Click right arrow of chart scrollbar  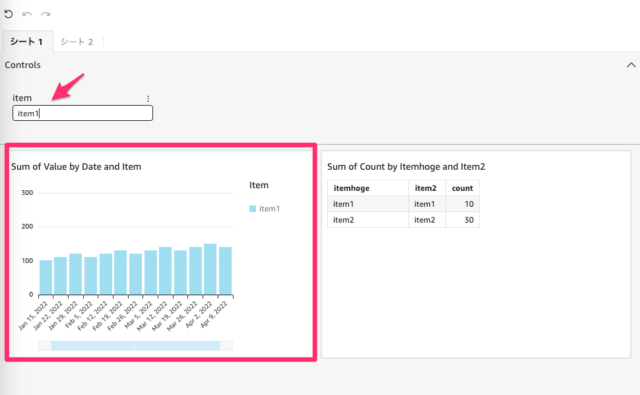tap(227, 346)
